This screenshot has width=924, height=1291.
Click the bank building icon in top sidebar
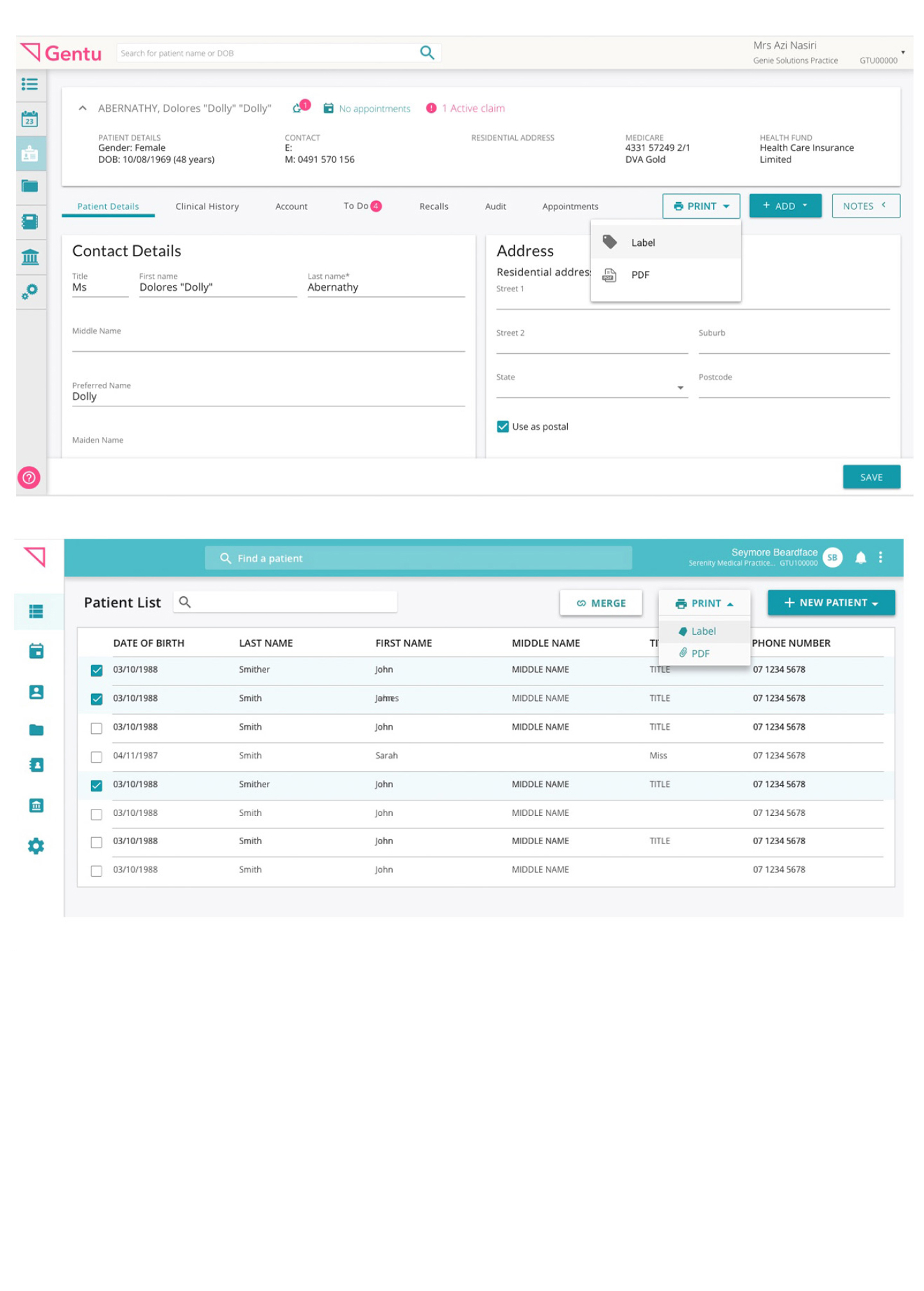30,257
